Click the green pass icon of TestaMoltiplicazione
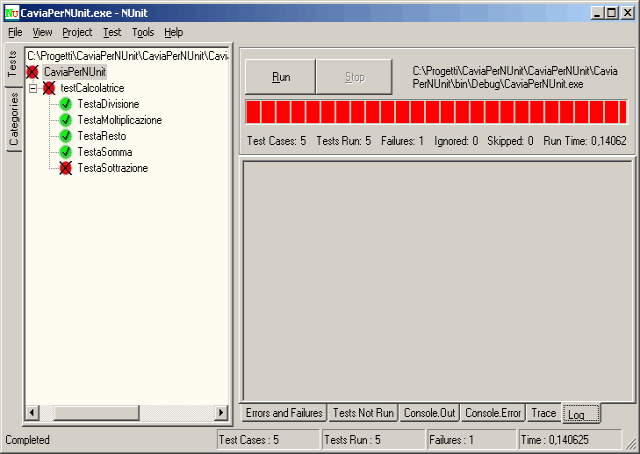 tap(65, 120)
